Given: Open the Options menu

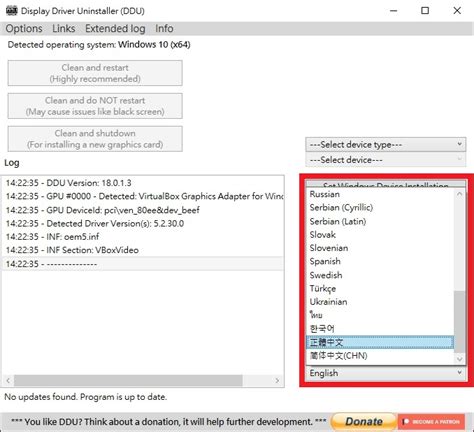Looking at the screenshot, I should coord(24,29).
